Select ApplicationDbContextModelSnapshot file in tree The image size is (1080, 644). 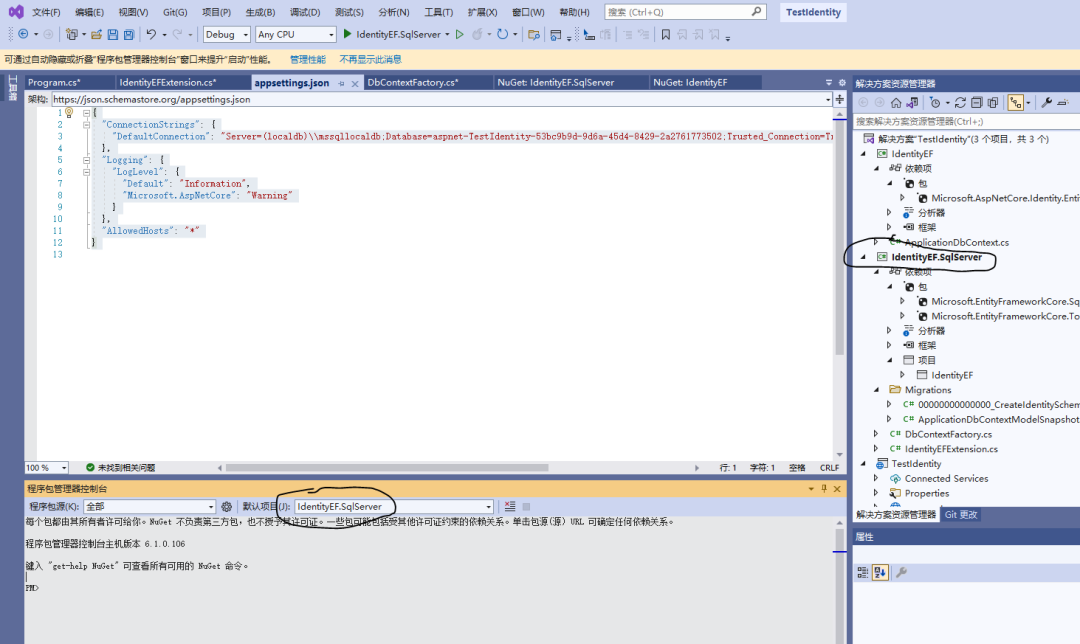coord(998,419)
